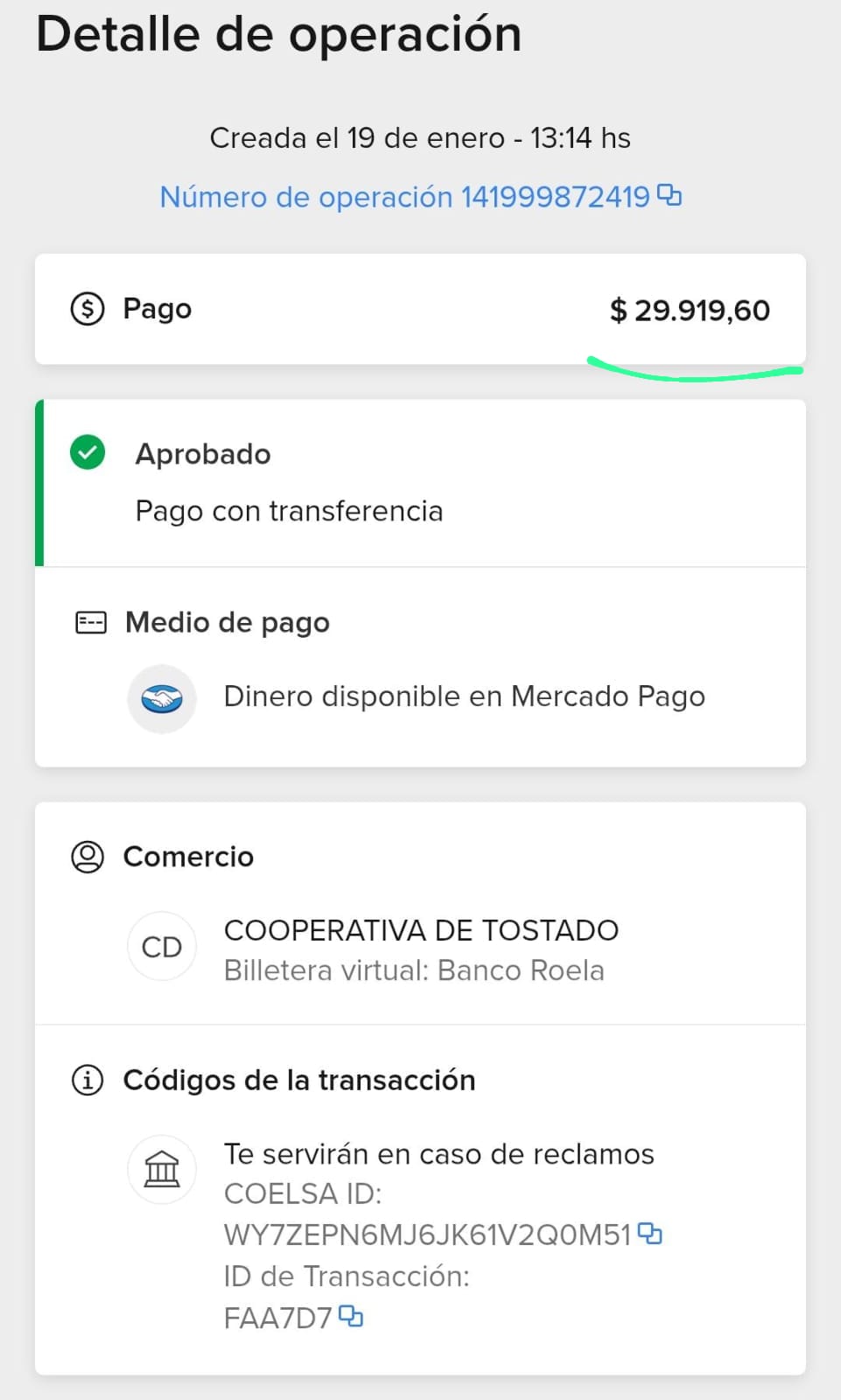Click the green approved checkmark icon
841x1400 pixels.
click(x=88, y=452)
